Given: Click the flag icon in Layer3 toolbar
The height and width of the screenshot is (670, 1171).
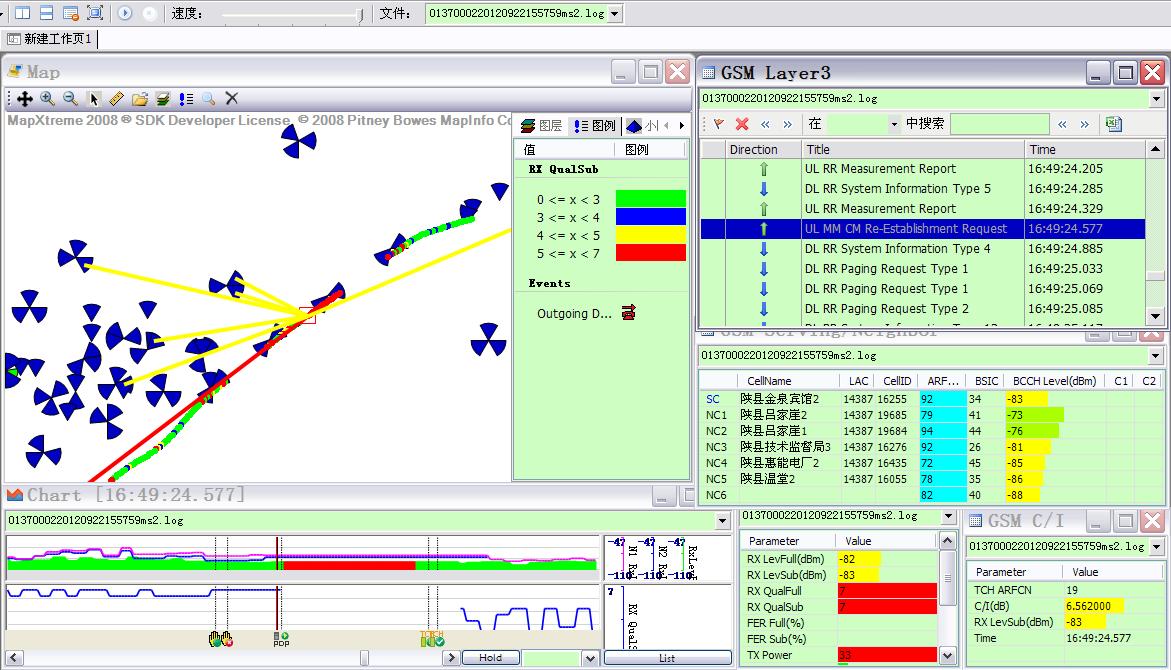Looking at the screenshot, I should (718, 124).
